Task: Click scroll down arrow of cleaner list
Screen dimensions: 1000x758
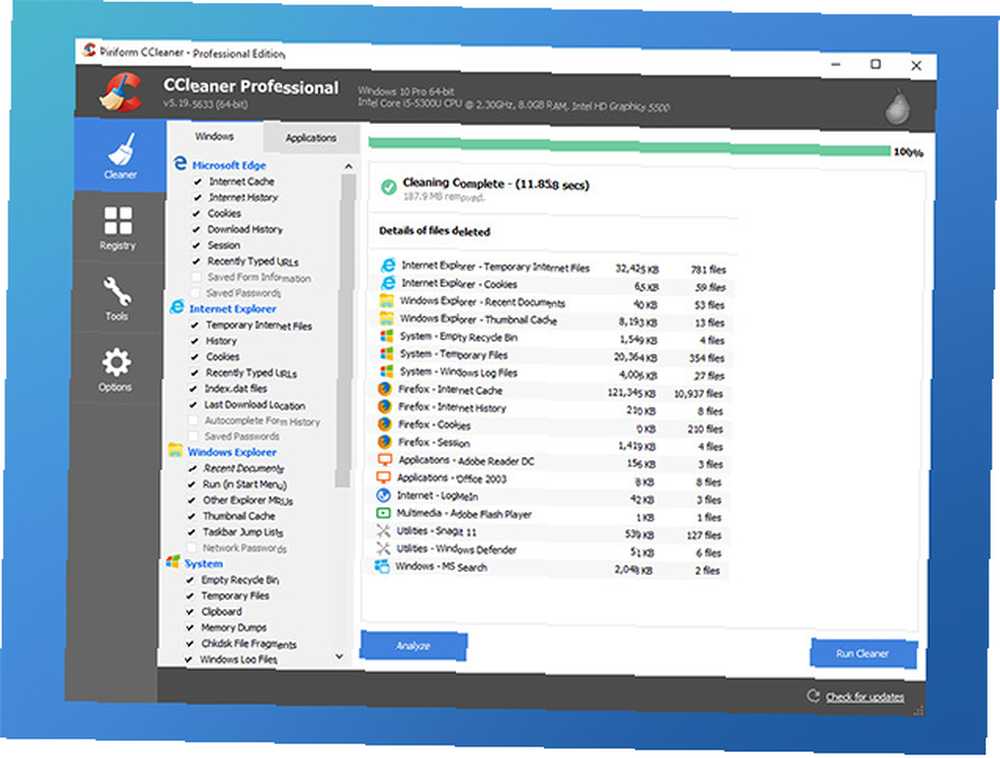Action: click(339, 656)
